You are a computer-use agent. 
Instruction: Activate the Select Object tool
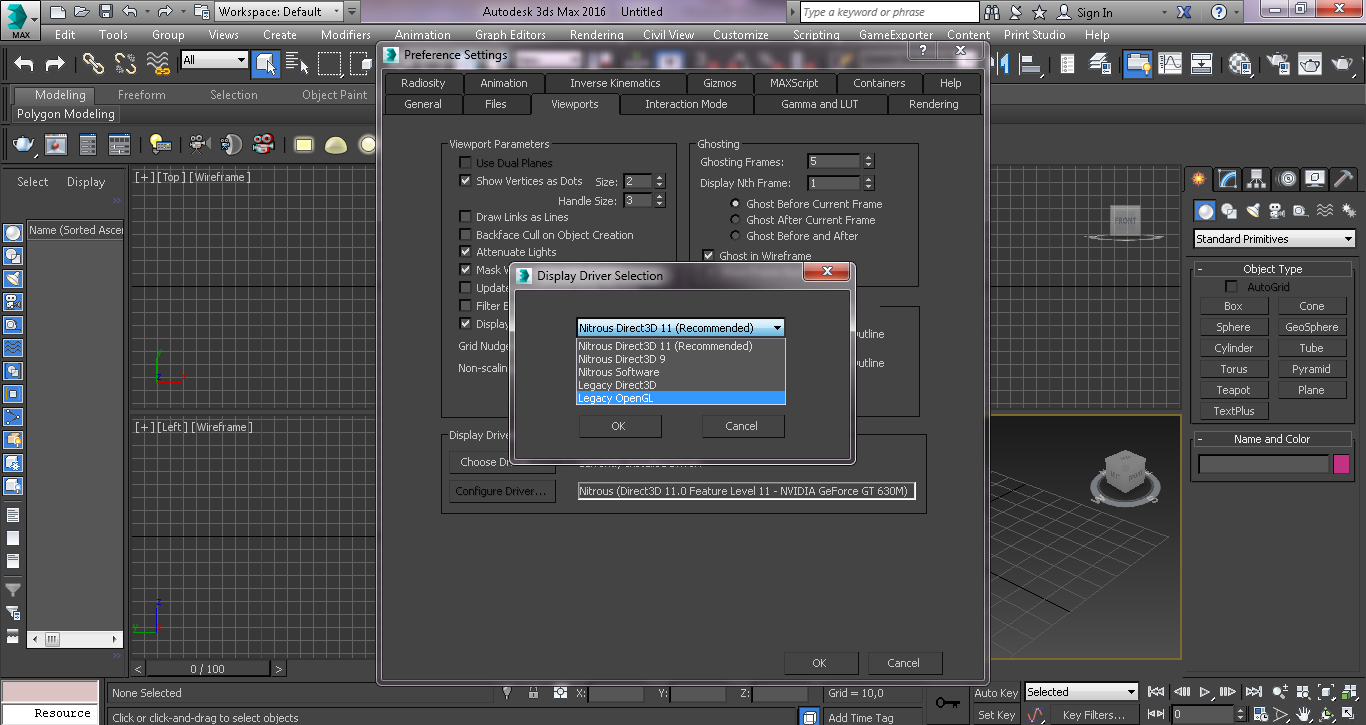(x=266, y=64)
